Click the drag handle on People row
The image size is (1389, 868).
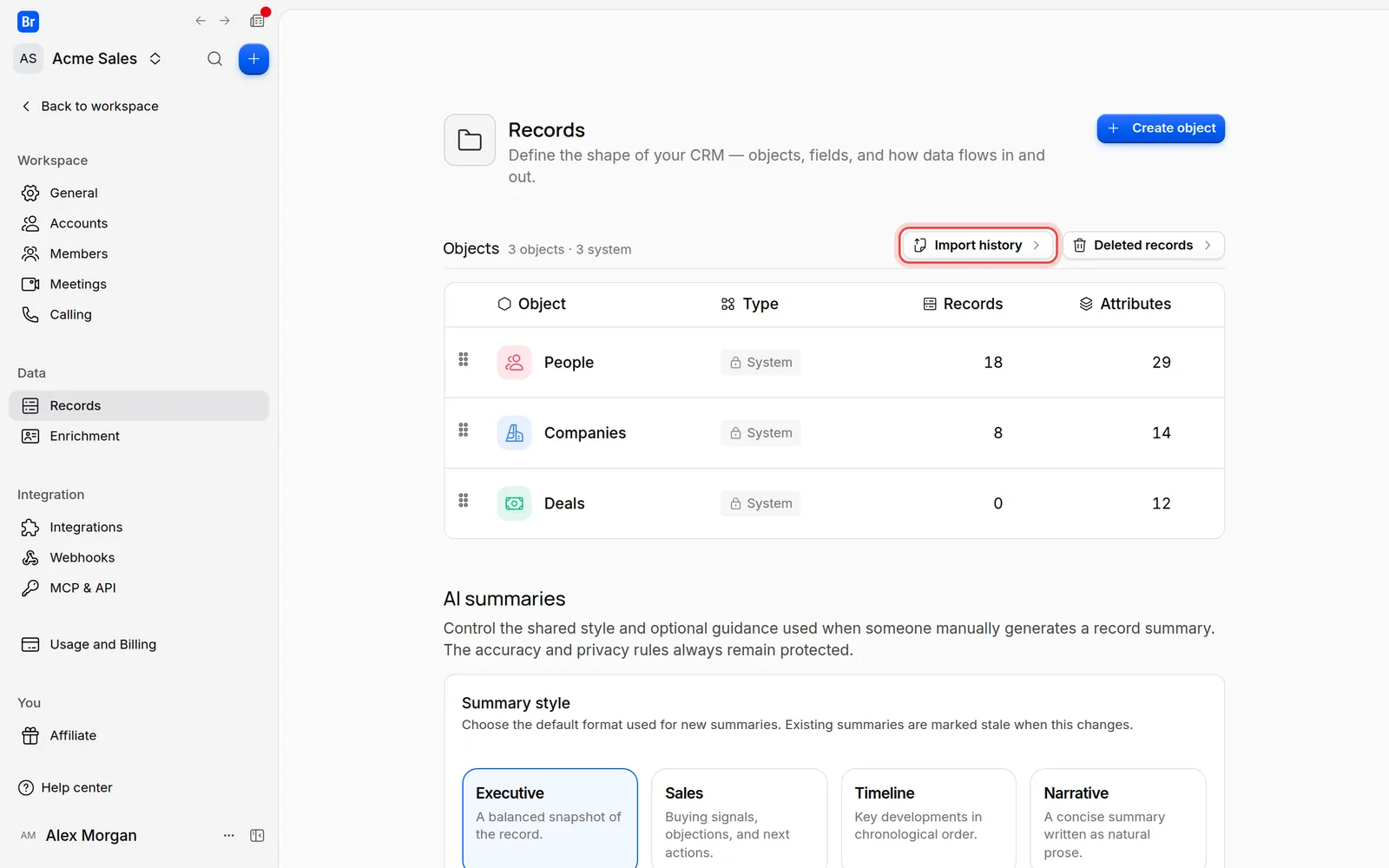click(x=464, y=359)
